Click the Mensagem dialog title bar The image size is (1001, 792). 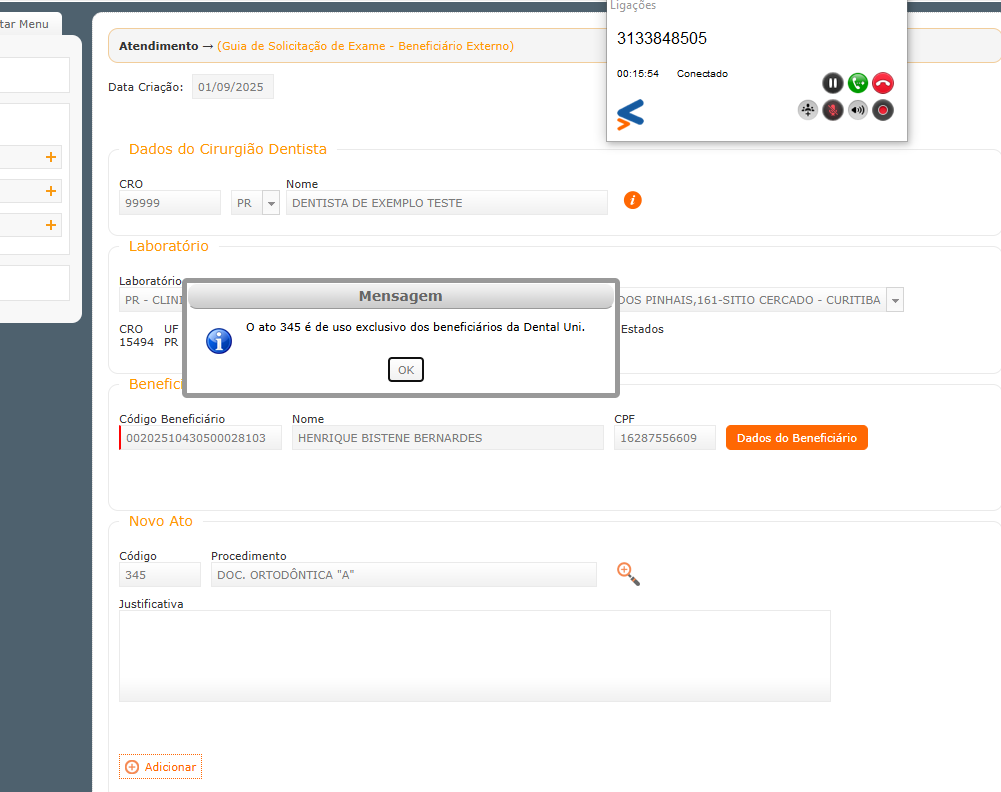(x=401, y=296)
